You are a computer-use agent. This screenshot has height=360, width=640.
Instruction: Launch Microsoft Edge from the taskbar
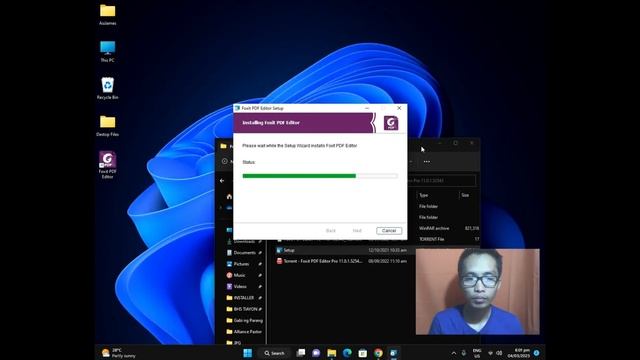coord(347,353)
